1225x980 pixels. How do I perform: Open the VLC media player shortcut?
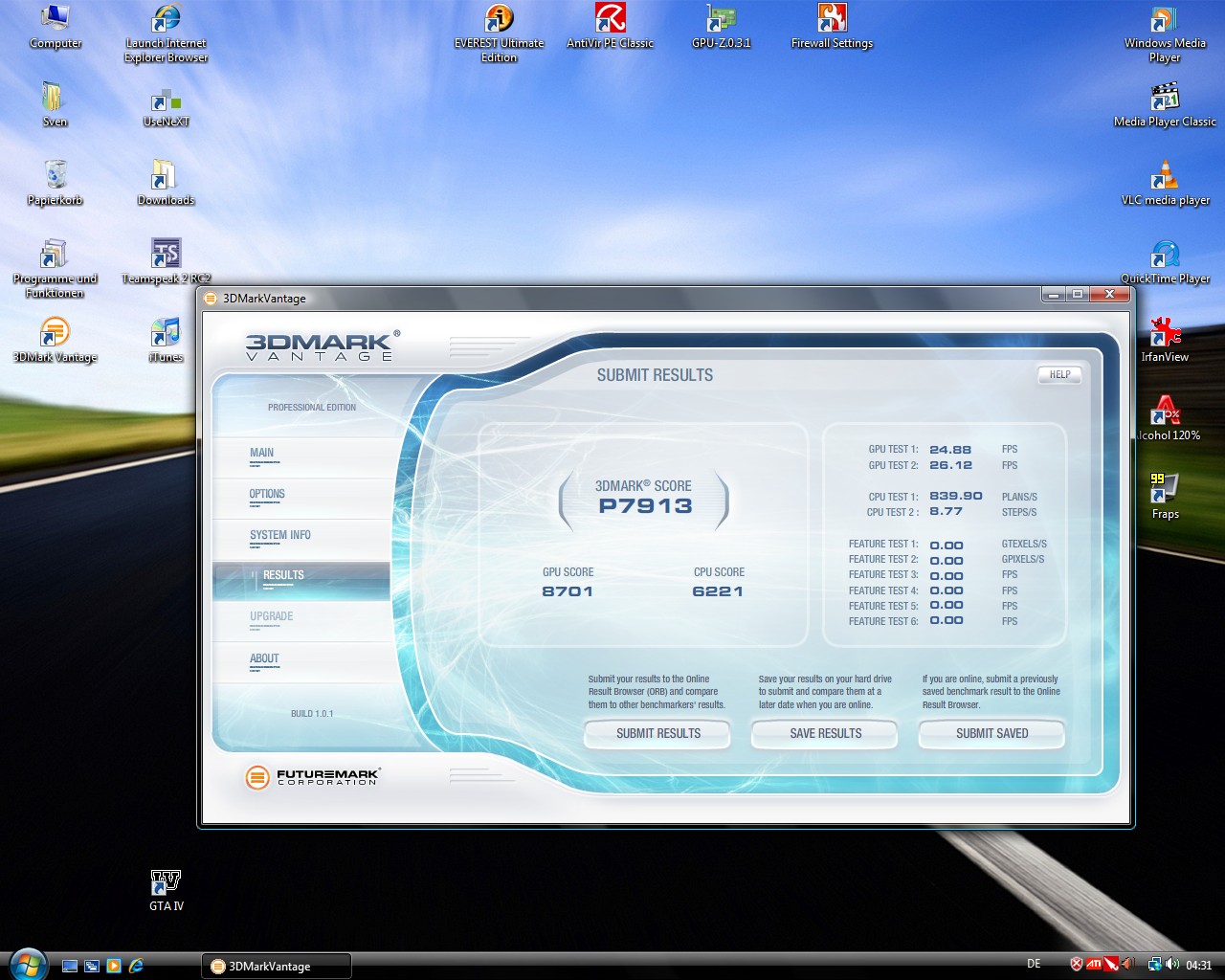(1165, 184)
